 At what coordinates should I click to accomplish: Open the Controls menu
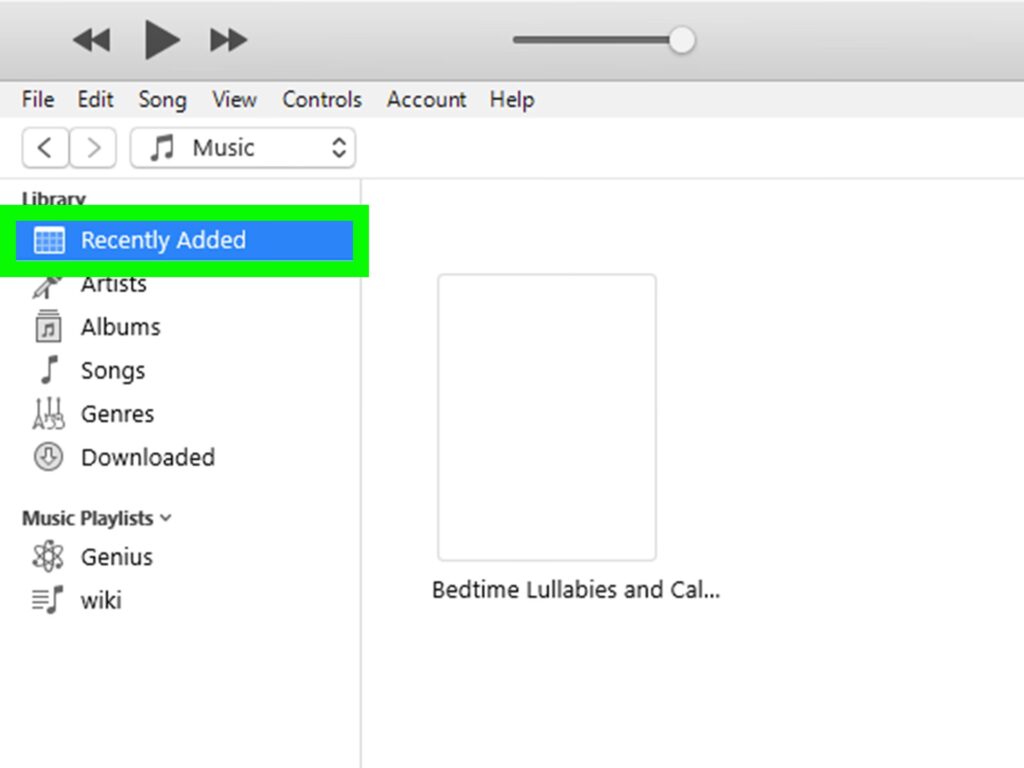tap(321, 100)
